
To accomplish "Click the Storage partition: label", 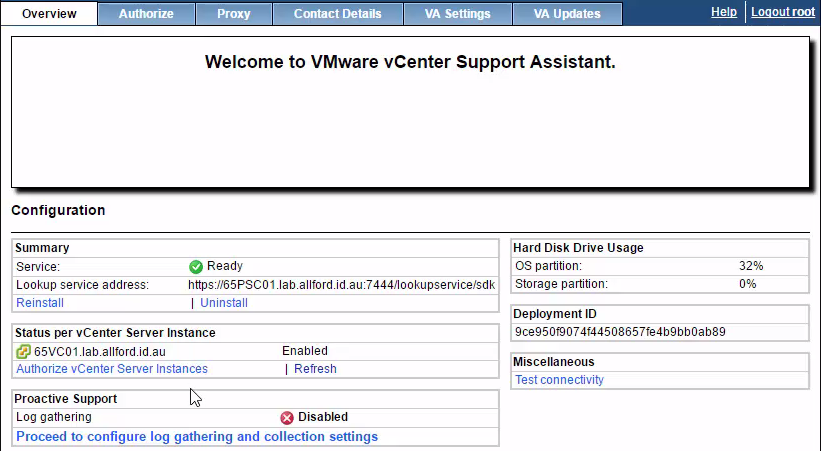I will click(x=561, y=284).
